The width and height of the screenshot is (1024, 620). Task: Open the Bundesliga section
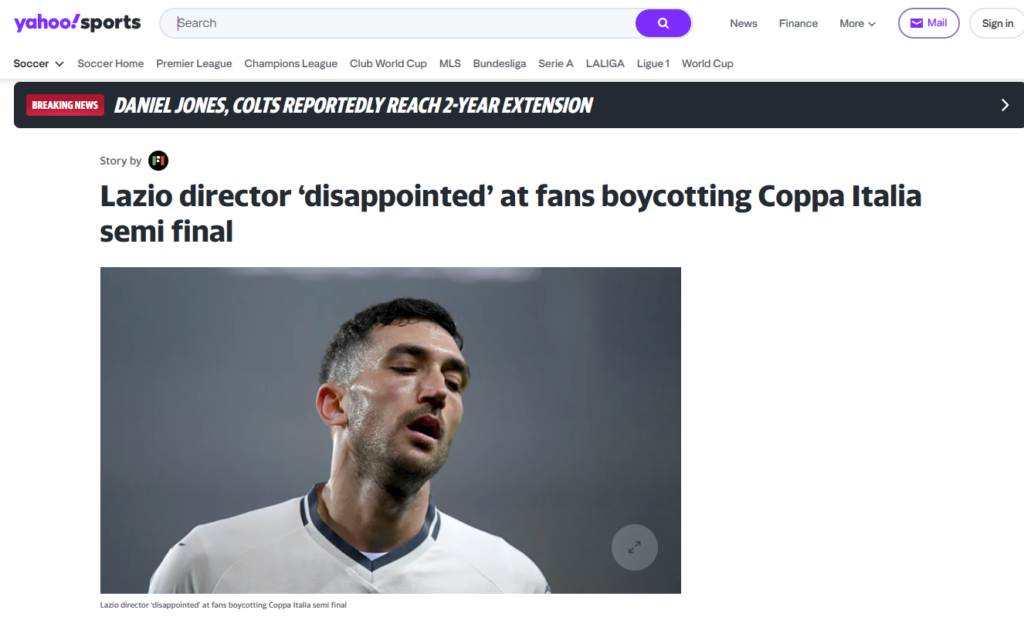click(x=499, y=64)
